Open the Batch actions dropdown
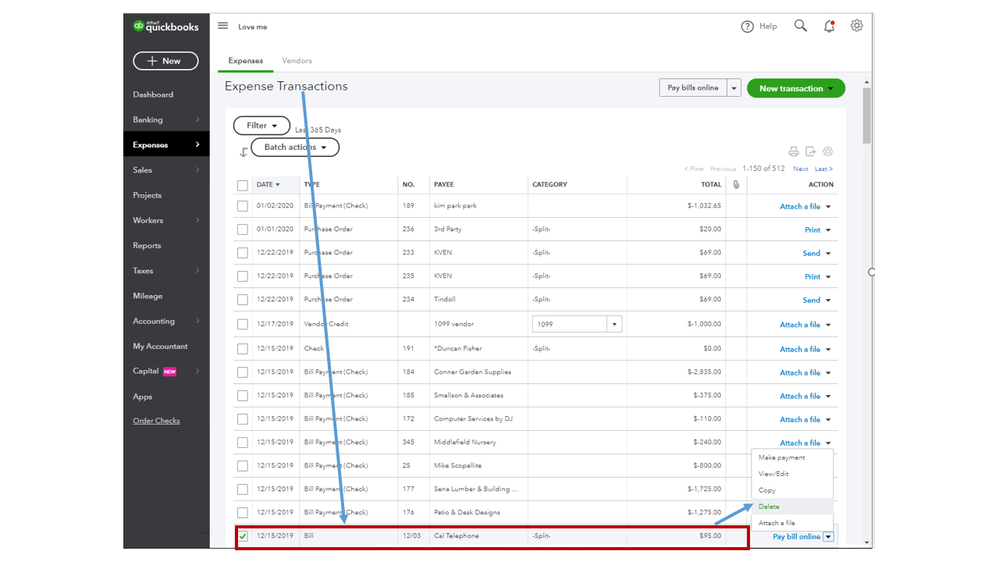This screenshot has width=999, height=562. [x=295, y=147]
